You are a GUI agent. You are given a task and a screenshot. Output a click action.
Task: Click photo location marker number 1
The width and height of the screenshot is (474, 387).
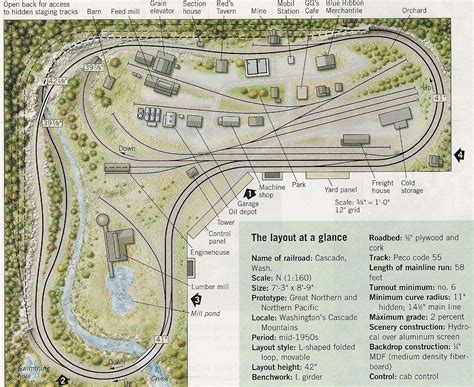click(250, 194)
